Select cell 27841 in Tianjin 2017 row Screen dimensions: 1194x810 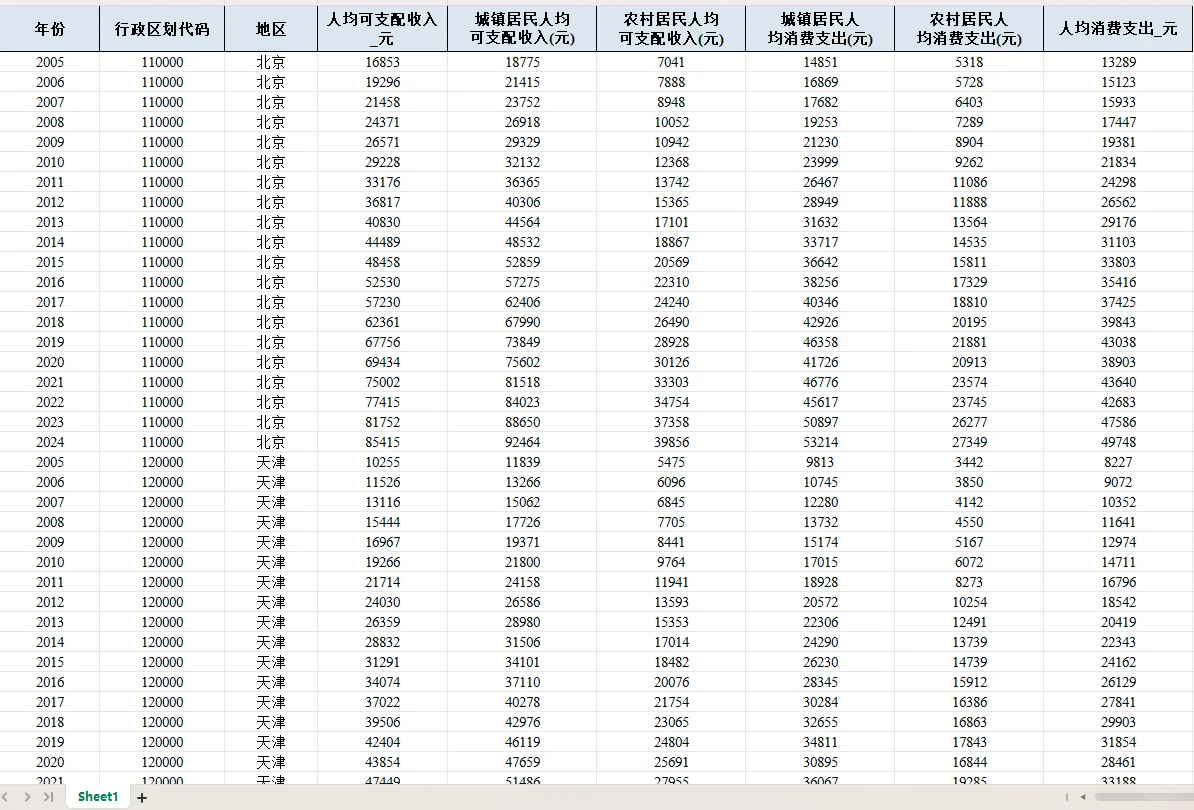(1118, 703)
